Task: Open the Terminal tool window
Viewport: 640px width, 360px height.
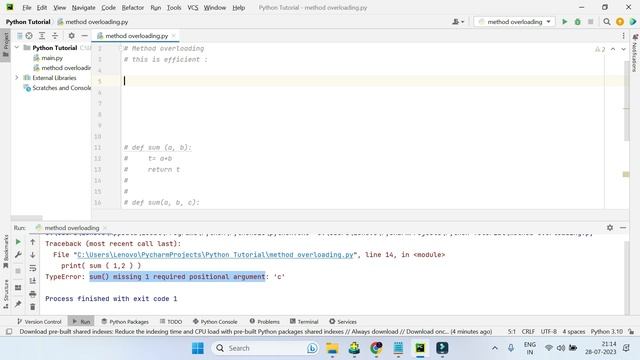Action: [x=304, y=322]
